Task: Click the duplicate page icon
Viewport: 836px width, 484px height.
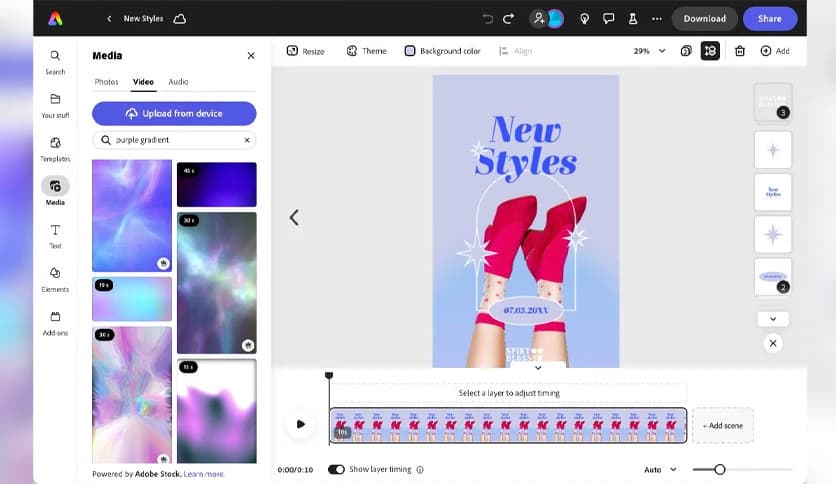Action: (x=686, y=51)
